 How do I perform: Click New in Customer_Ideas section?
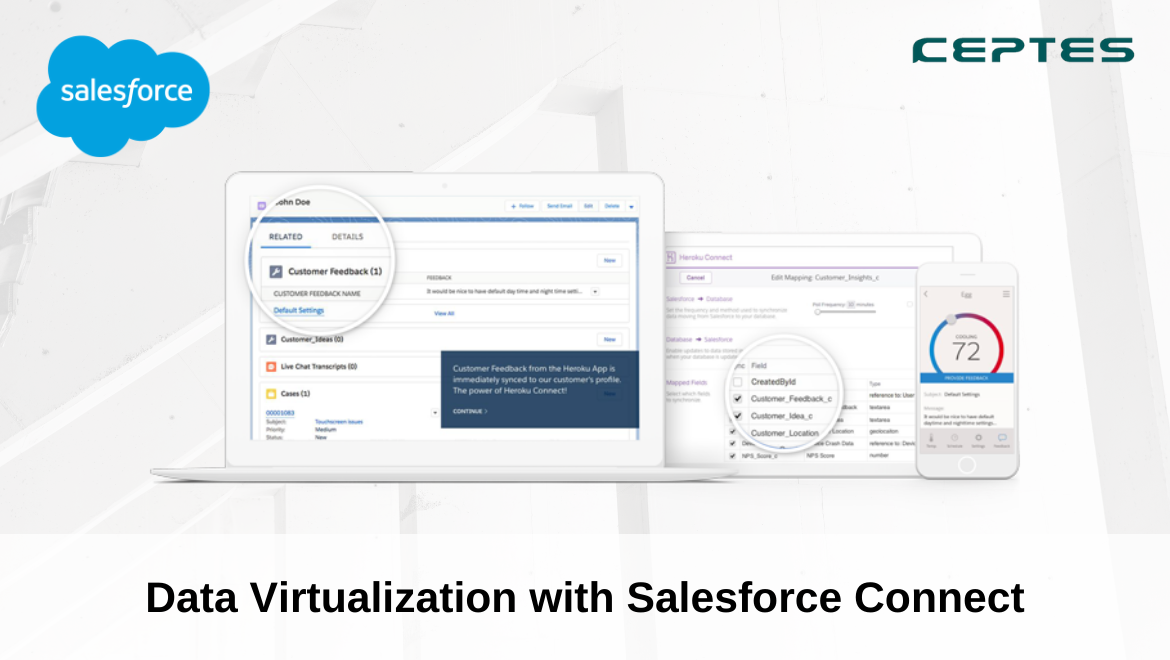pos(610,339)
